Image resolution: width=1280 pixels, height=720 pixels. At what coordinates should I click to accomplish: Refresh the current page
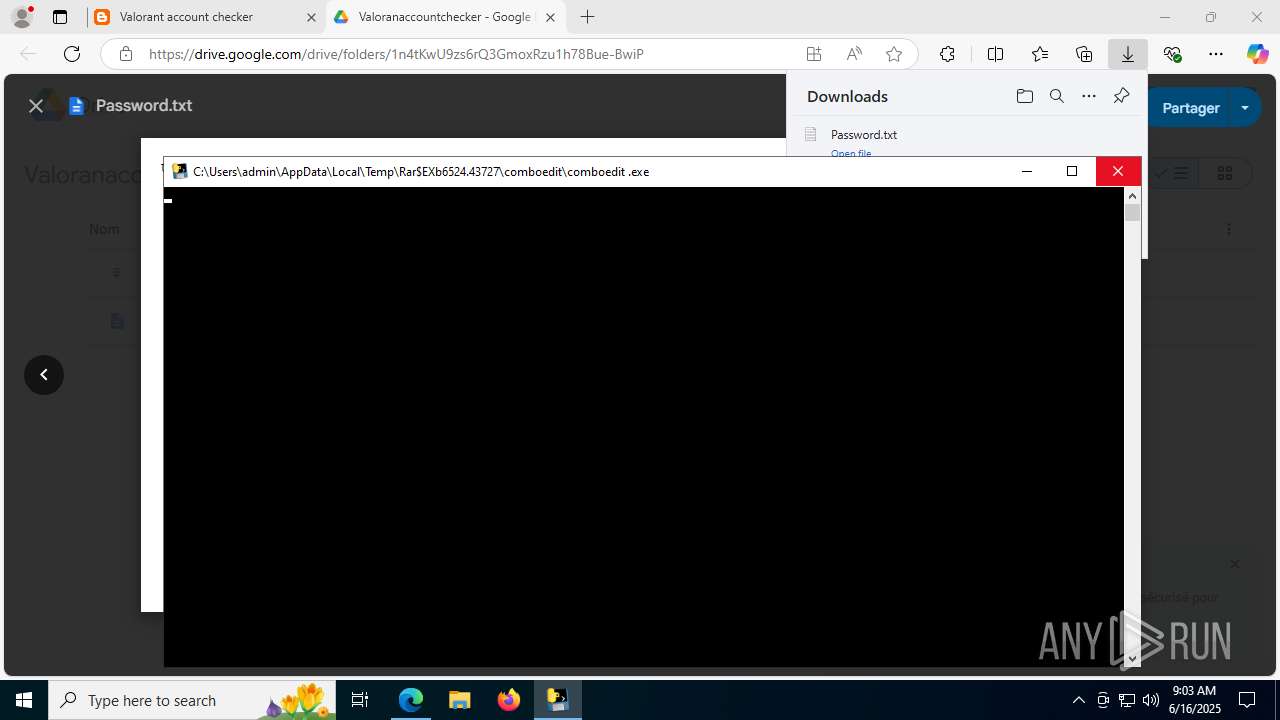[72, 54]
